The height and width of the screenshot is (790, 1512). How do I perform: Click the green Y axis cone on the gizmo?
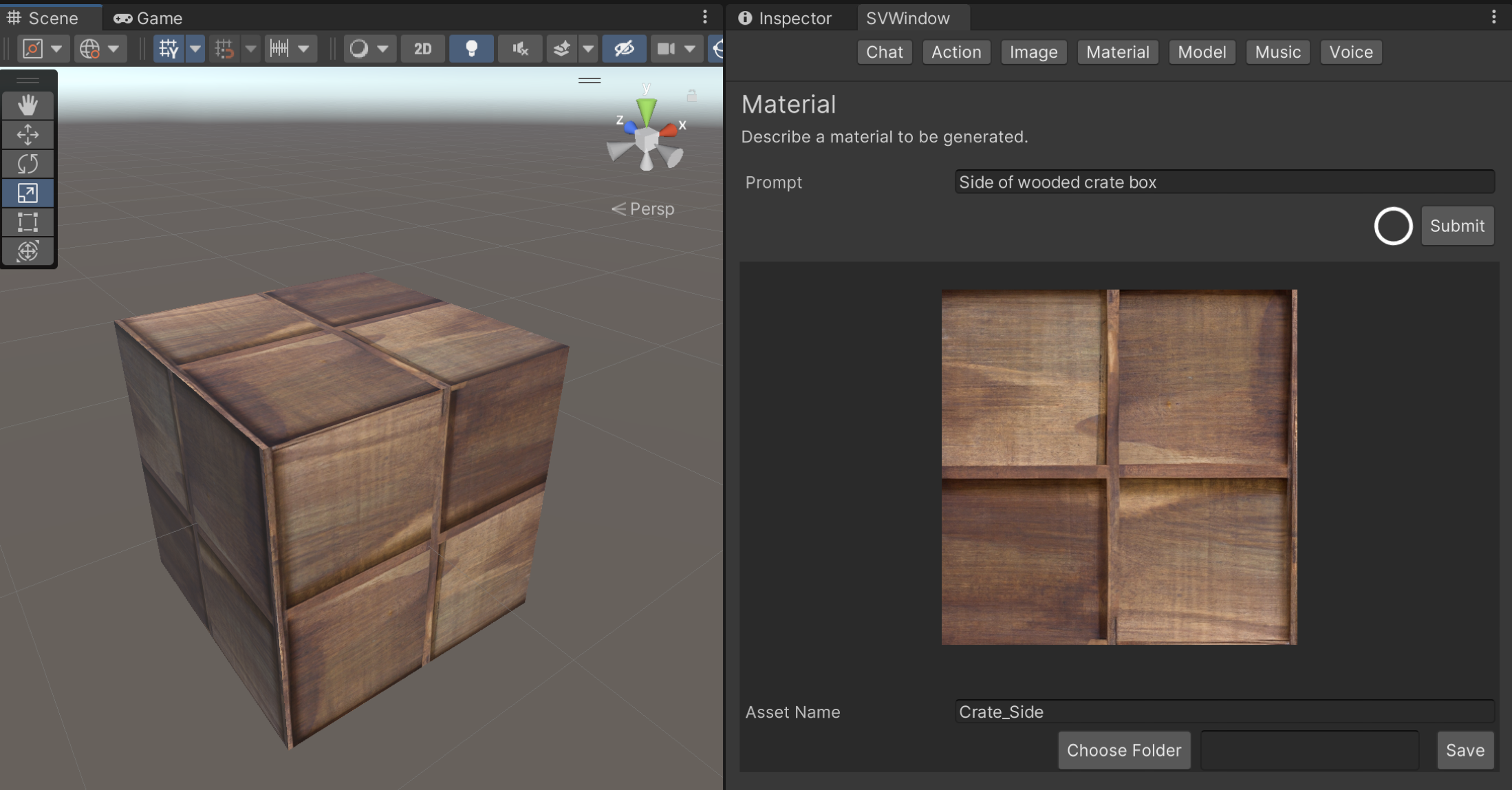coord(646,110)
